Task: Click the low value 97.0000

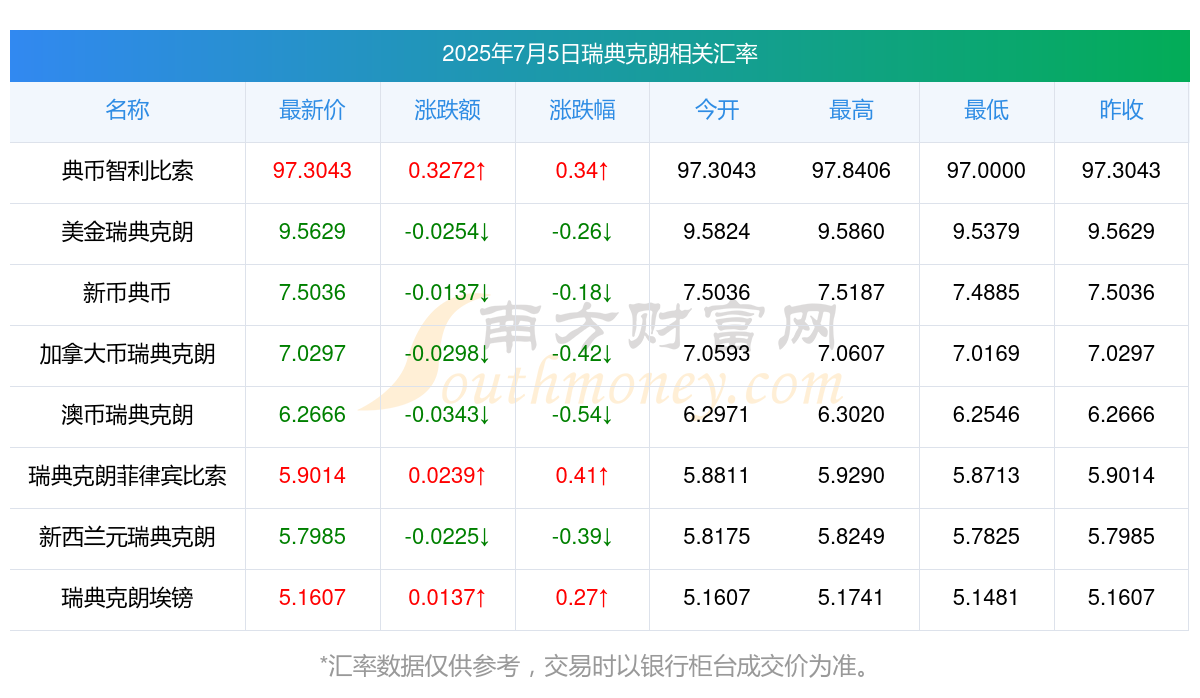Action: click(x=986, y=171)
